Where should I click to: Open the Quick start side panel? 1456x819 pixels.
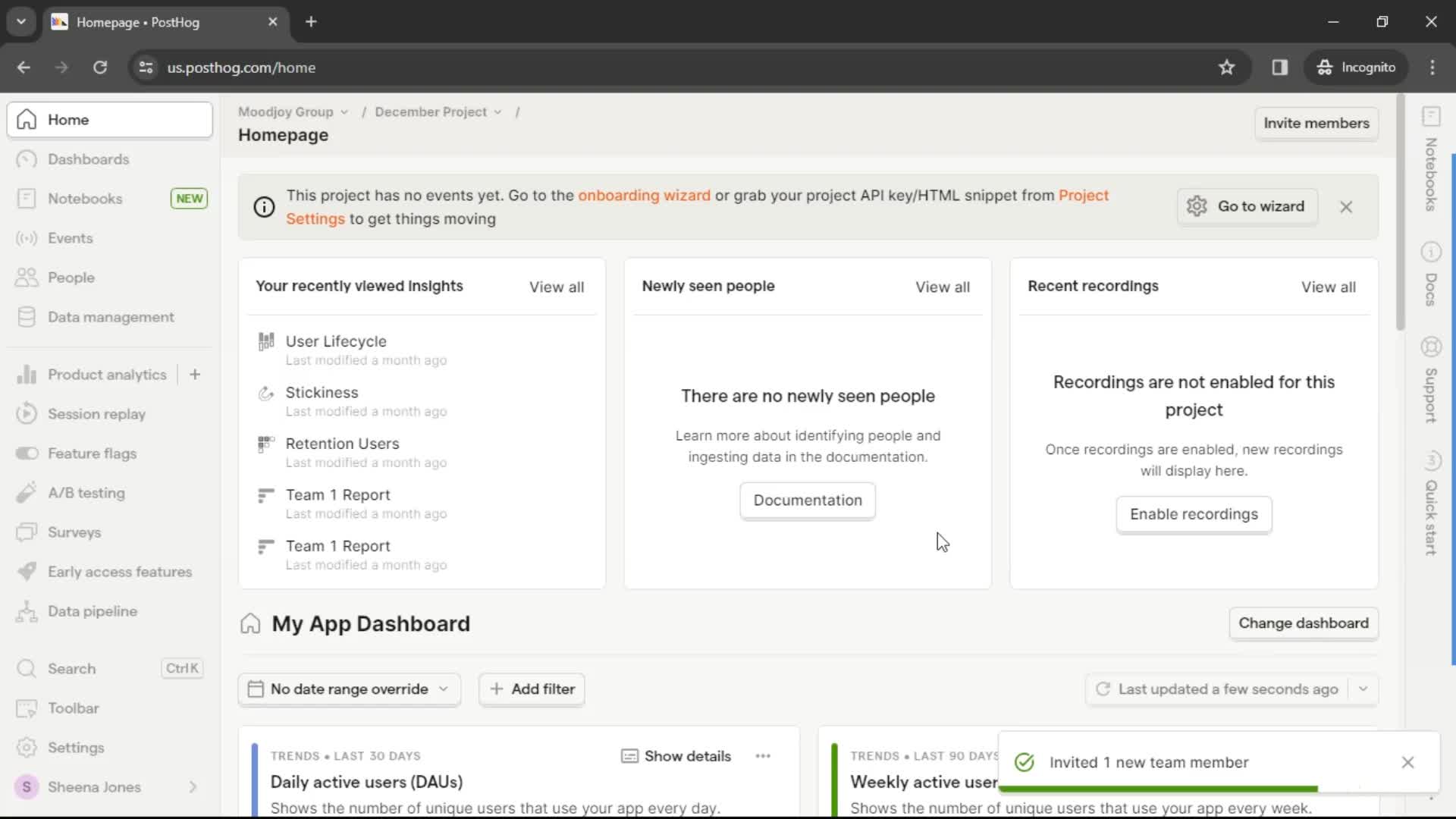pos(1431,503)
